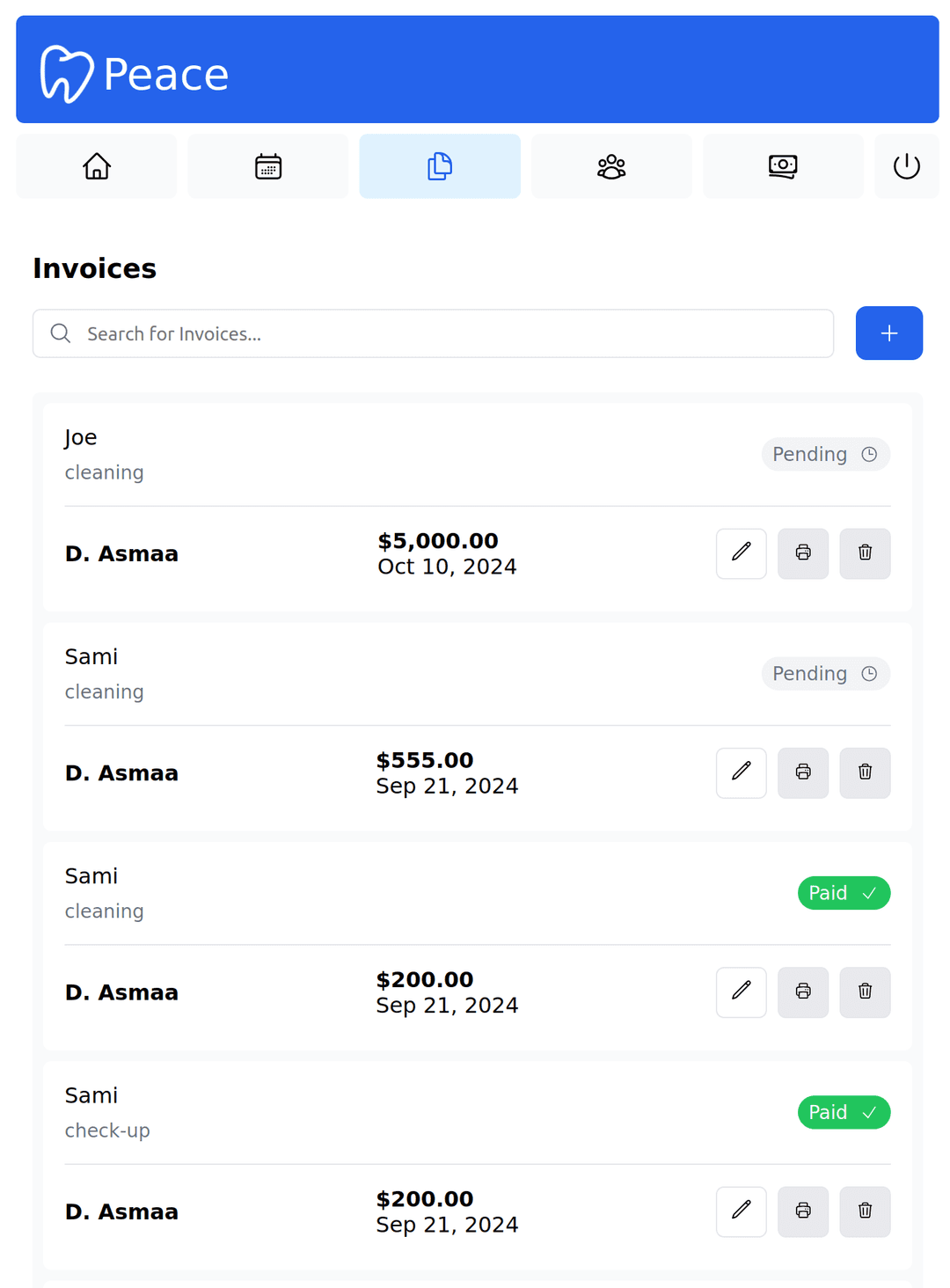Click Pending status badge on Joe's invoice

(826, 454)
